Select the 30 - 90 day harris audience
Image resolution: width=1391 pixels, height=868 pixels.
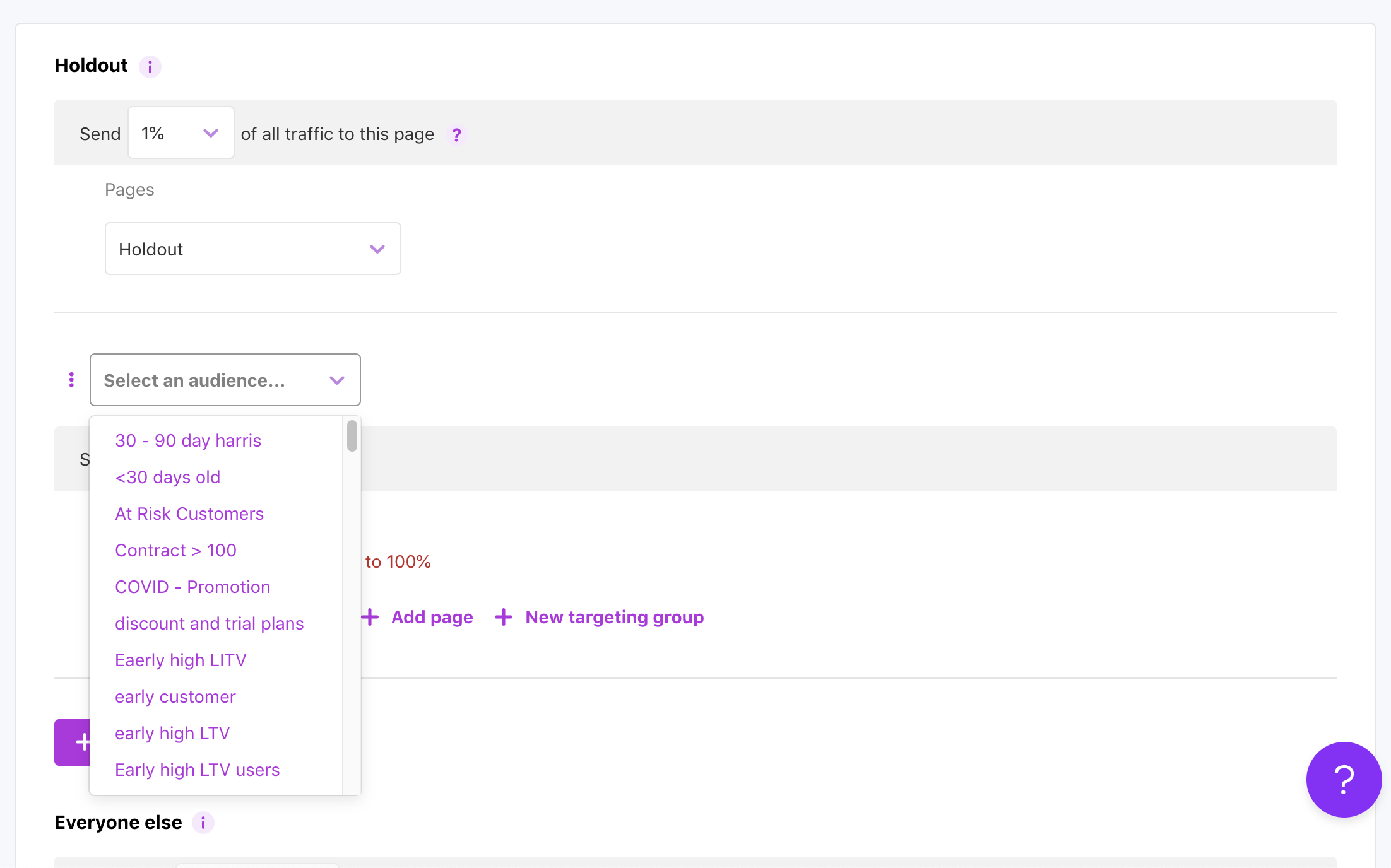pyautogui.click(x=188, y=440)
